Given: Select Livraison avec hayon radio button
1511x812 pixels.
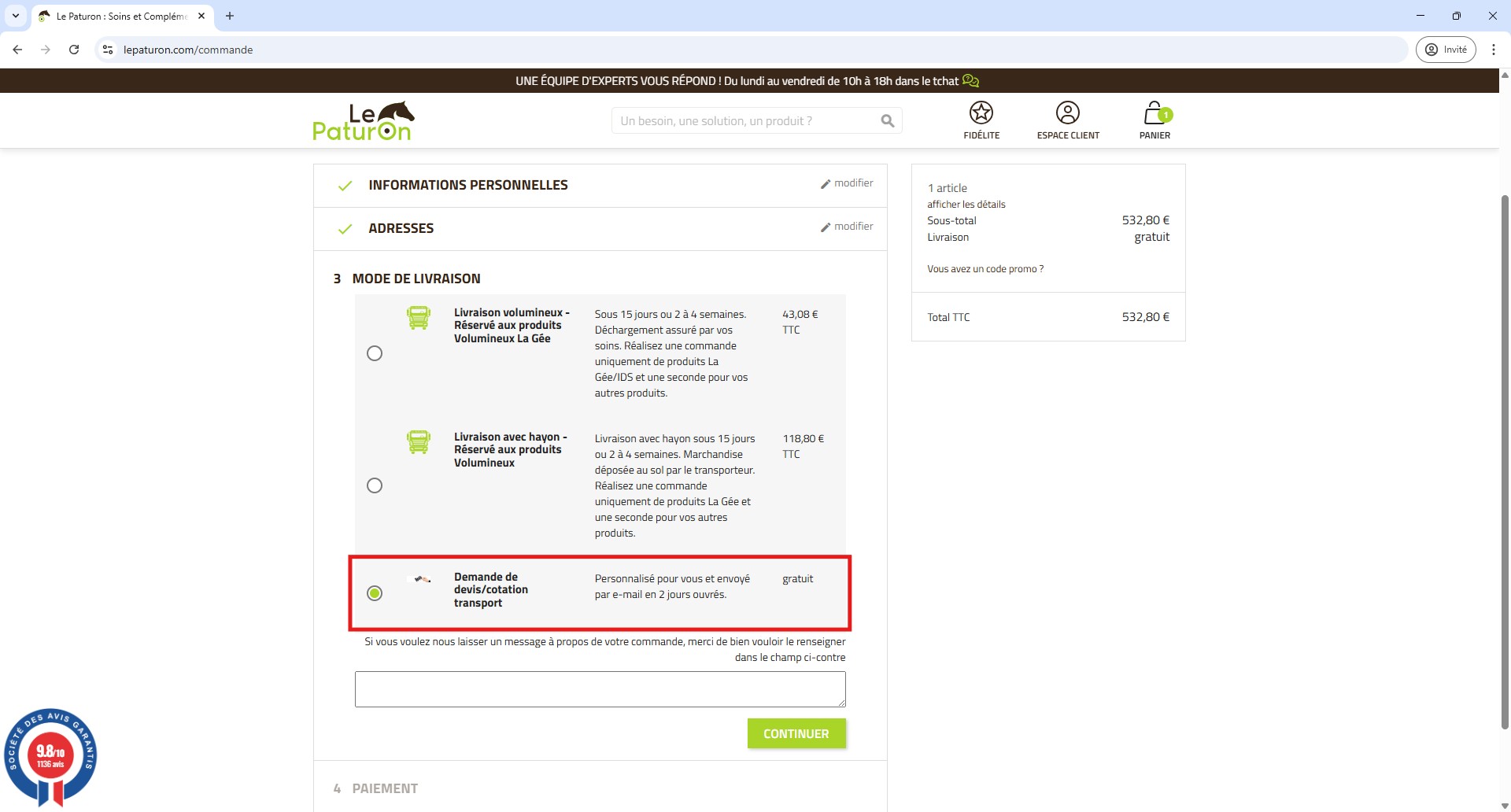Looking at the screenshot, I should coord(375,485).
